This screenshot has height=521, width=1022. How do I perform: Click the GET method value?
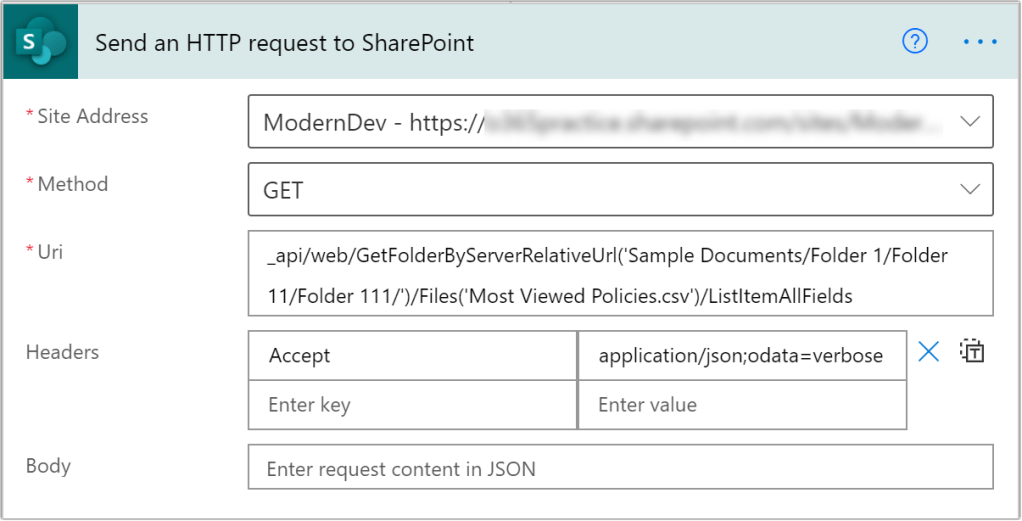(x=284, y=190)
